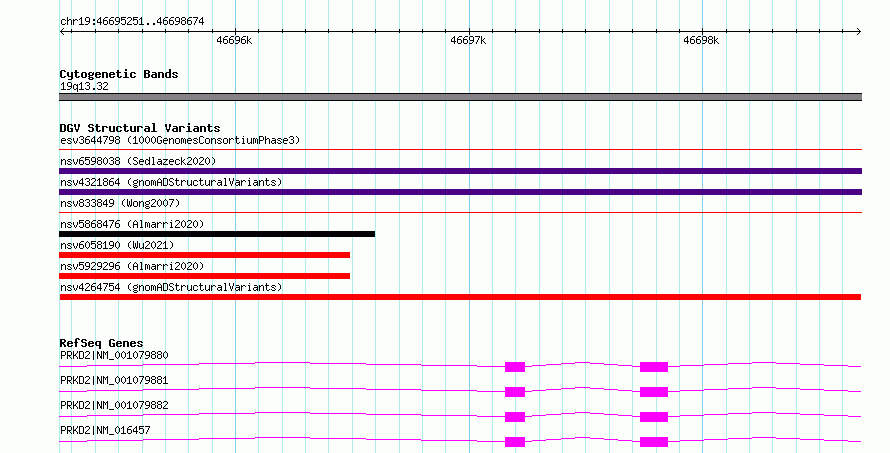
Task: Select red bar under nsv5929296
Action: pos(204,276)
